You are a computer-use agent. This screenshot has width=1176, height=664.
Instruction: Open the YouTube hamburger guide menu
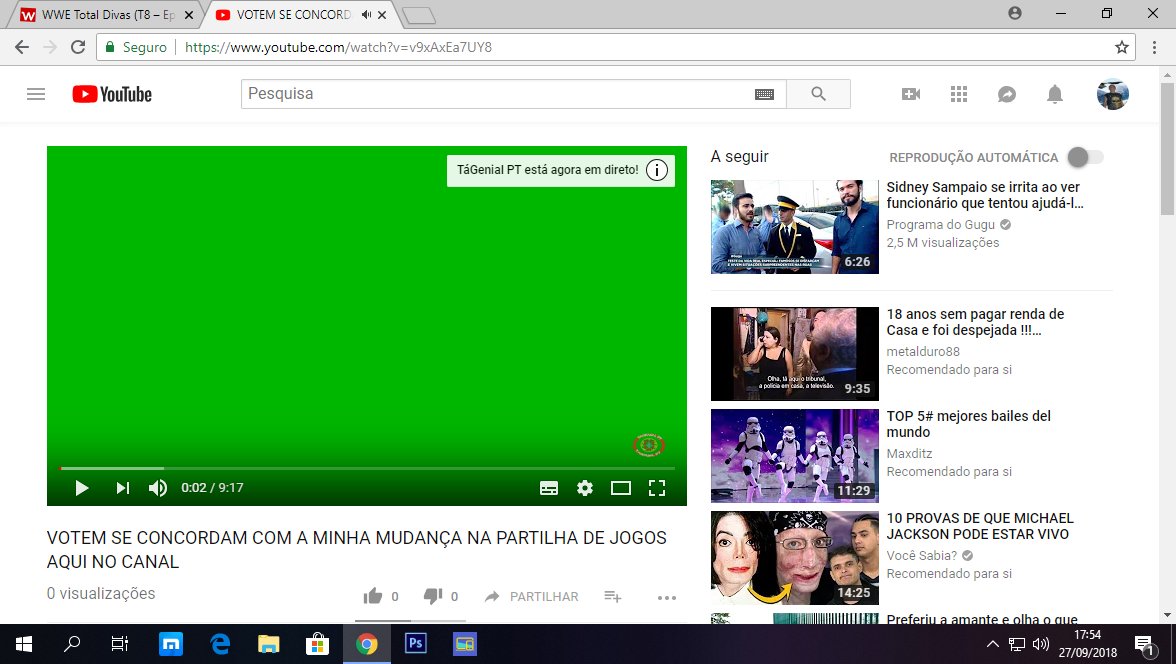pos(36,94)
